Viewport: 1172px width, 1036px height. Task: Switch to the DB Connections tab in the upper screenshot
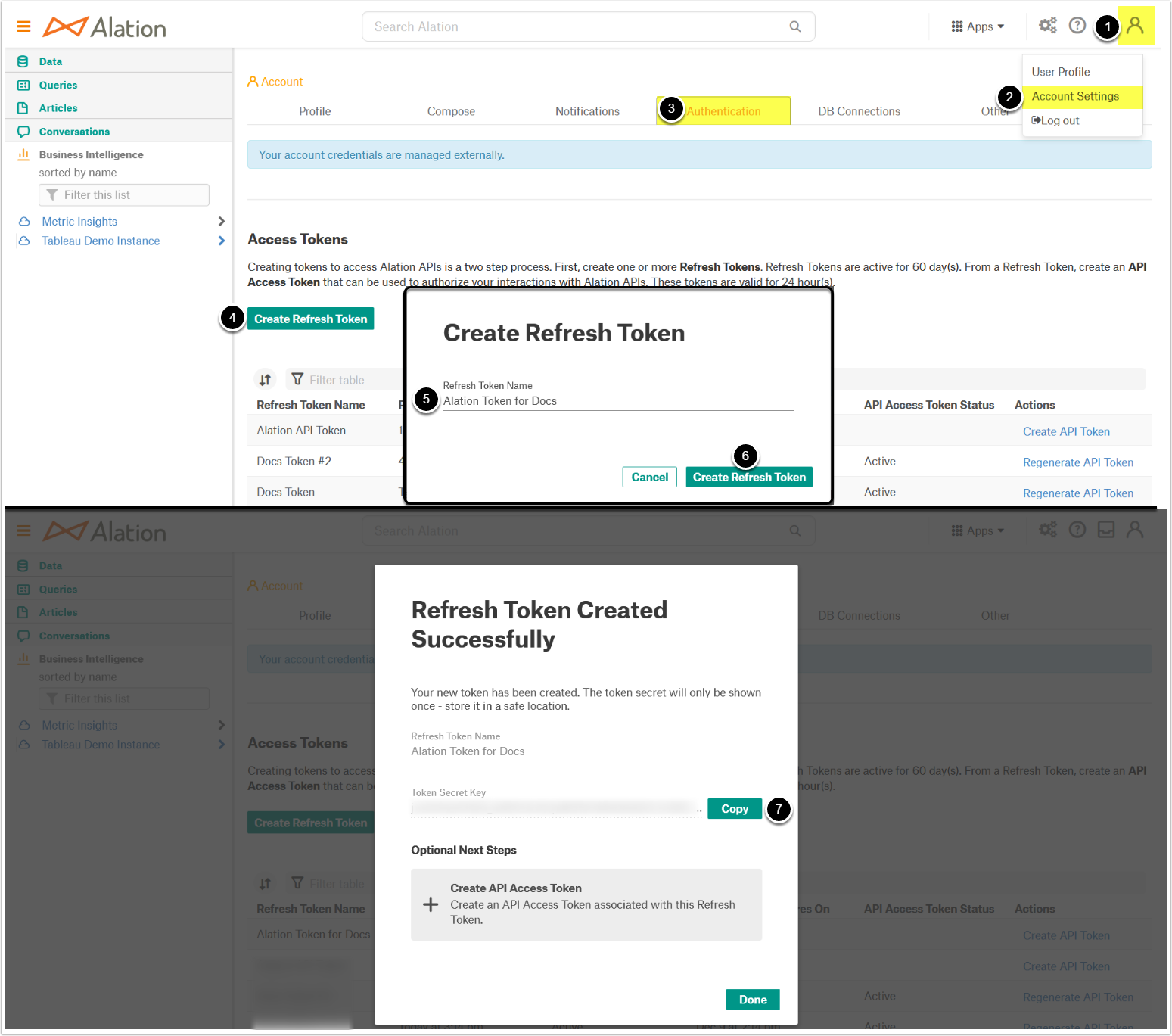(x=860, y=111)
